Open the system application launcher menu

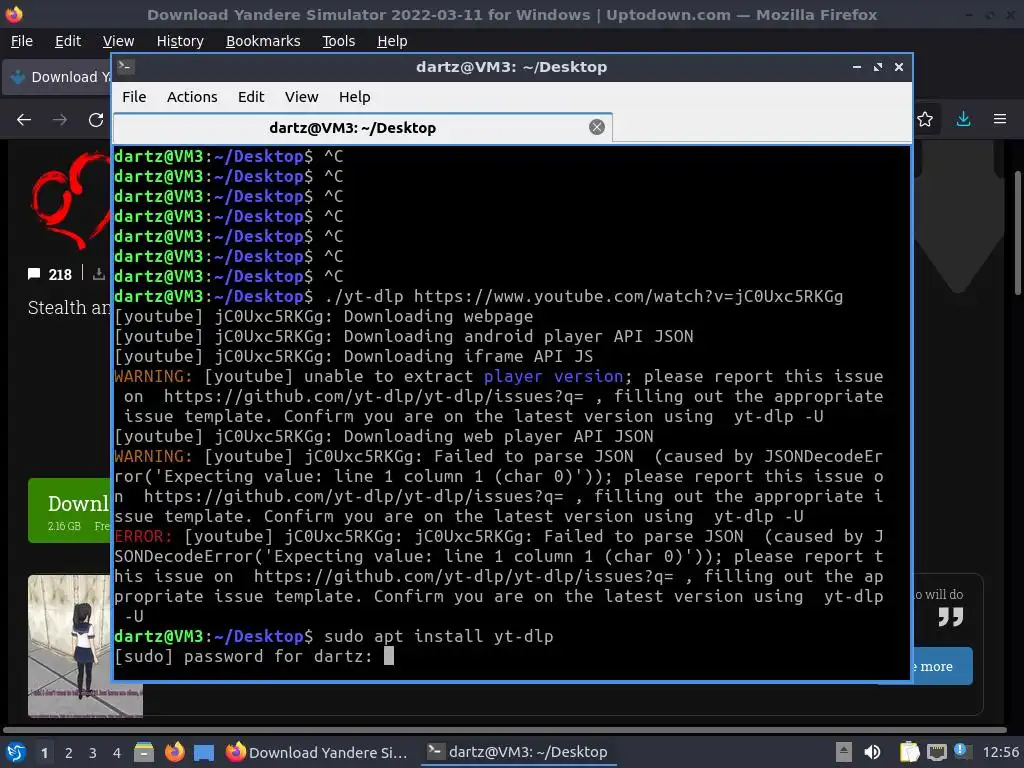point(15,752)
